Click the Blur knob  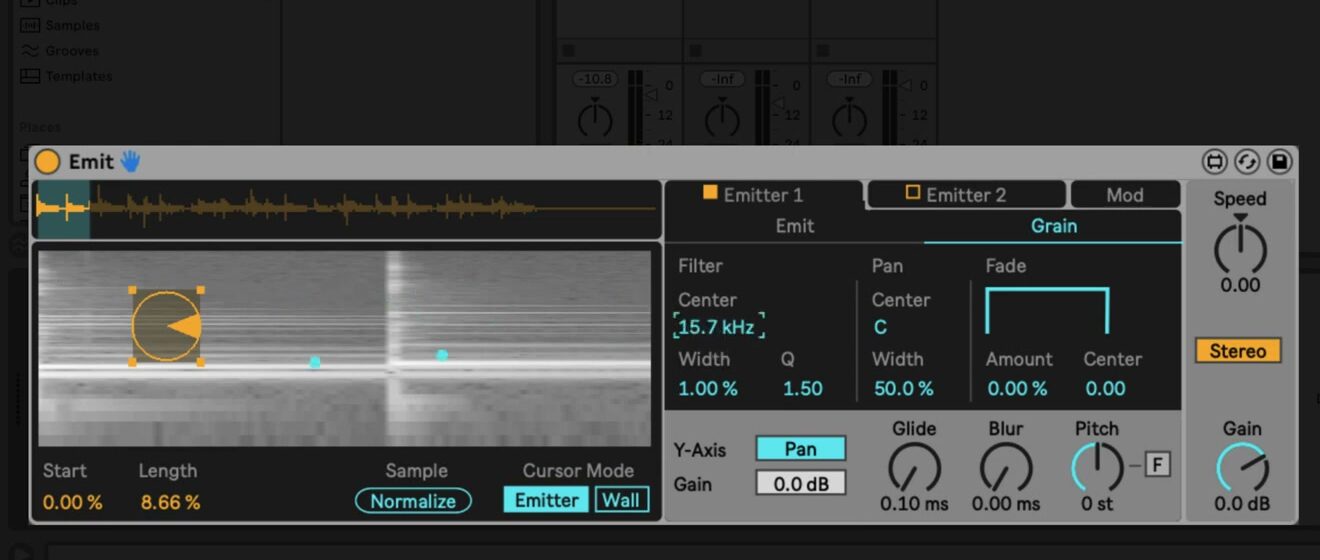point(1005,467)
